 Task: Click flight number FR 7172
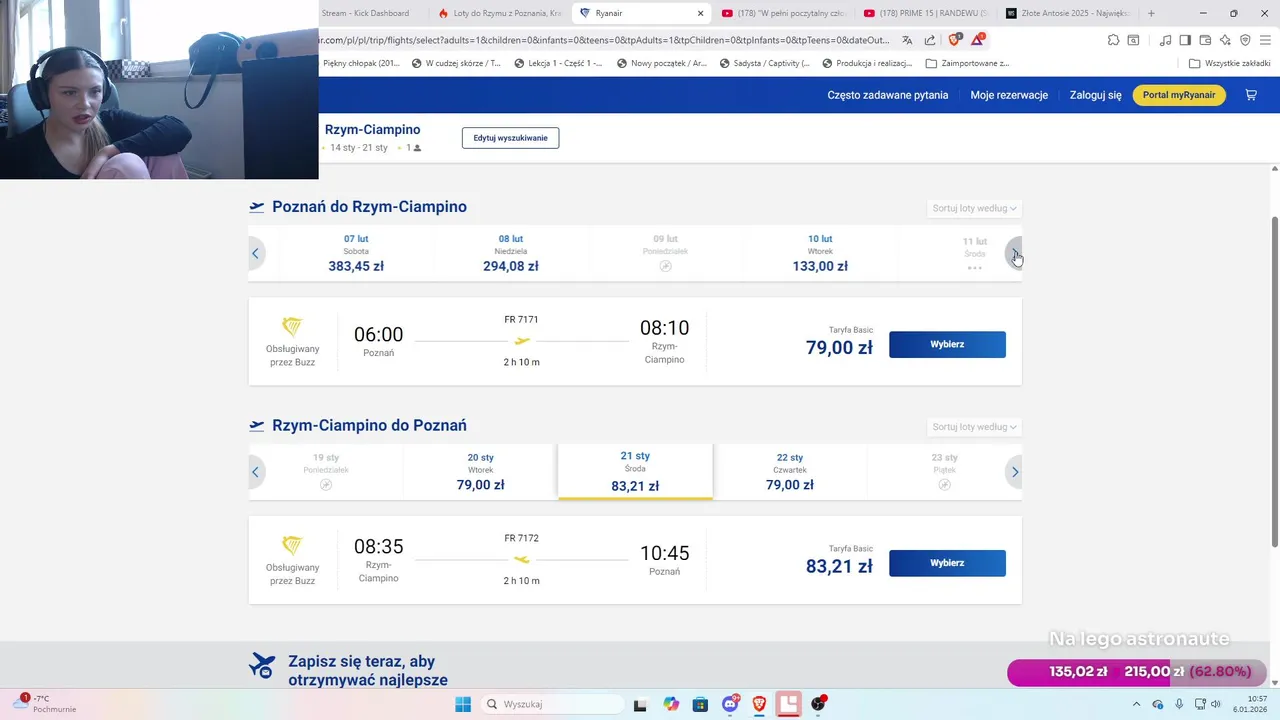point(521,538)
